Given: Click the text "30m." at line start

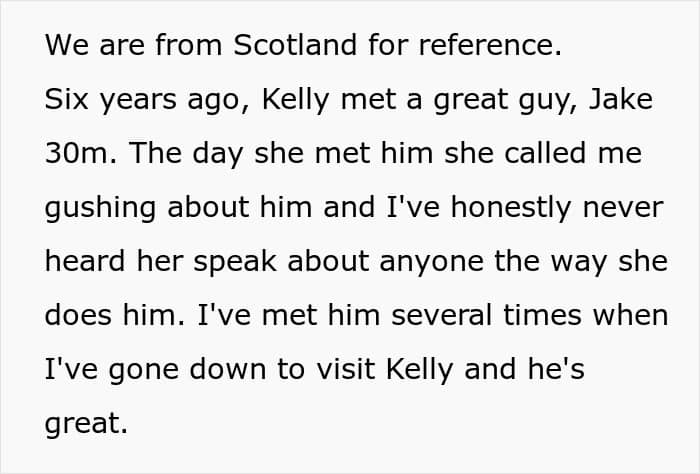Looking at the screenshot, I should (x=81, y=153).
